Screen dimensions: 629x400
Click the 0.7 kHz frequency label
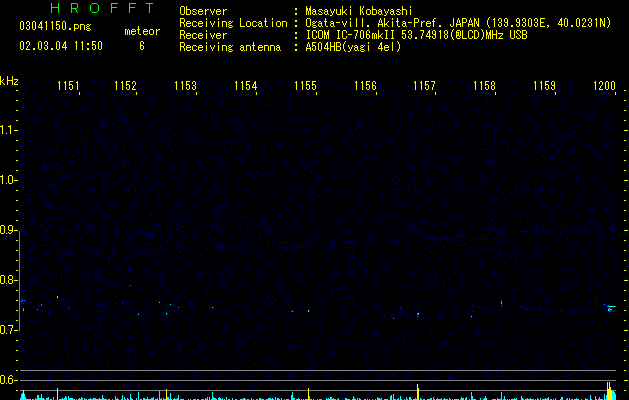coord(8,330)
